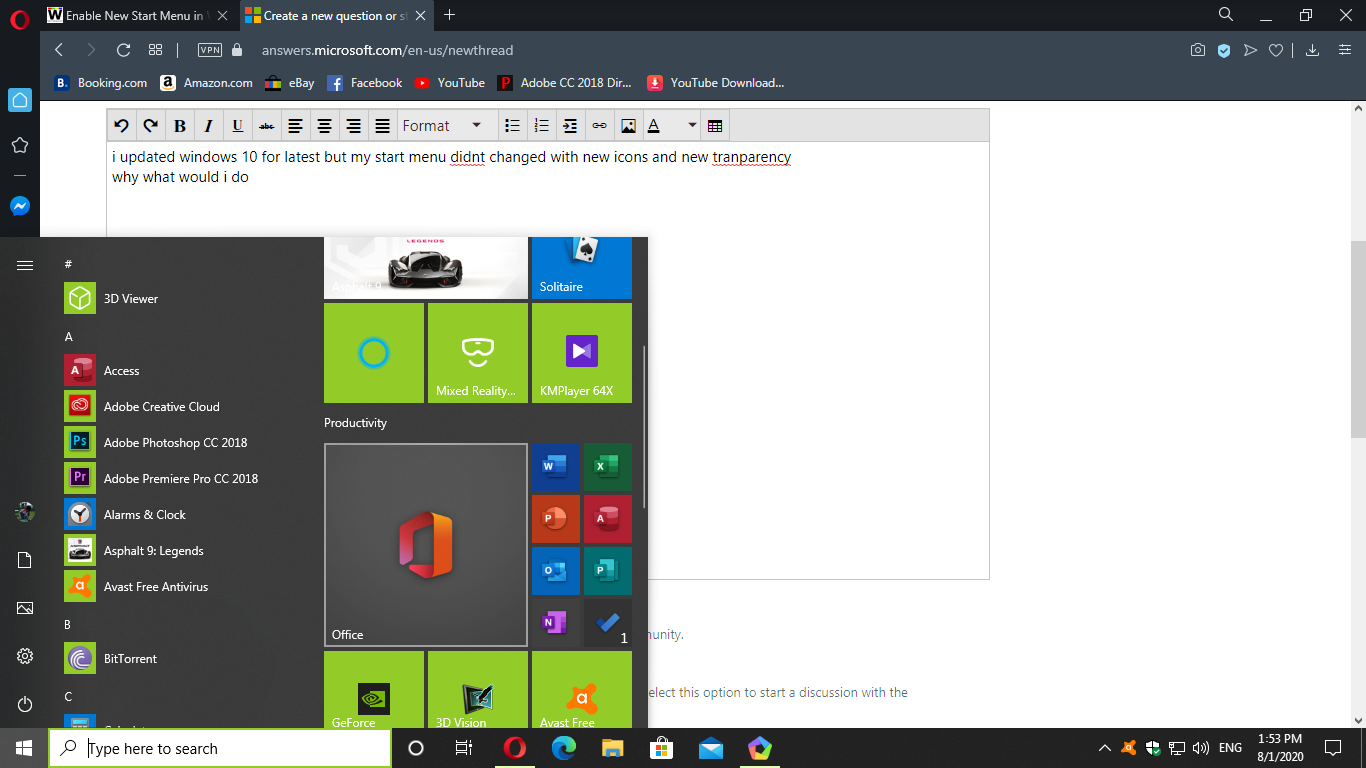The height and width of the screenshot is (768, 1366).
Task: Align text right in the editor
Action: pos(353,126)
